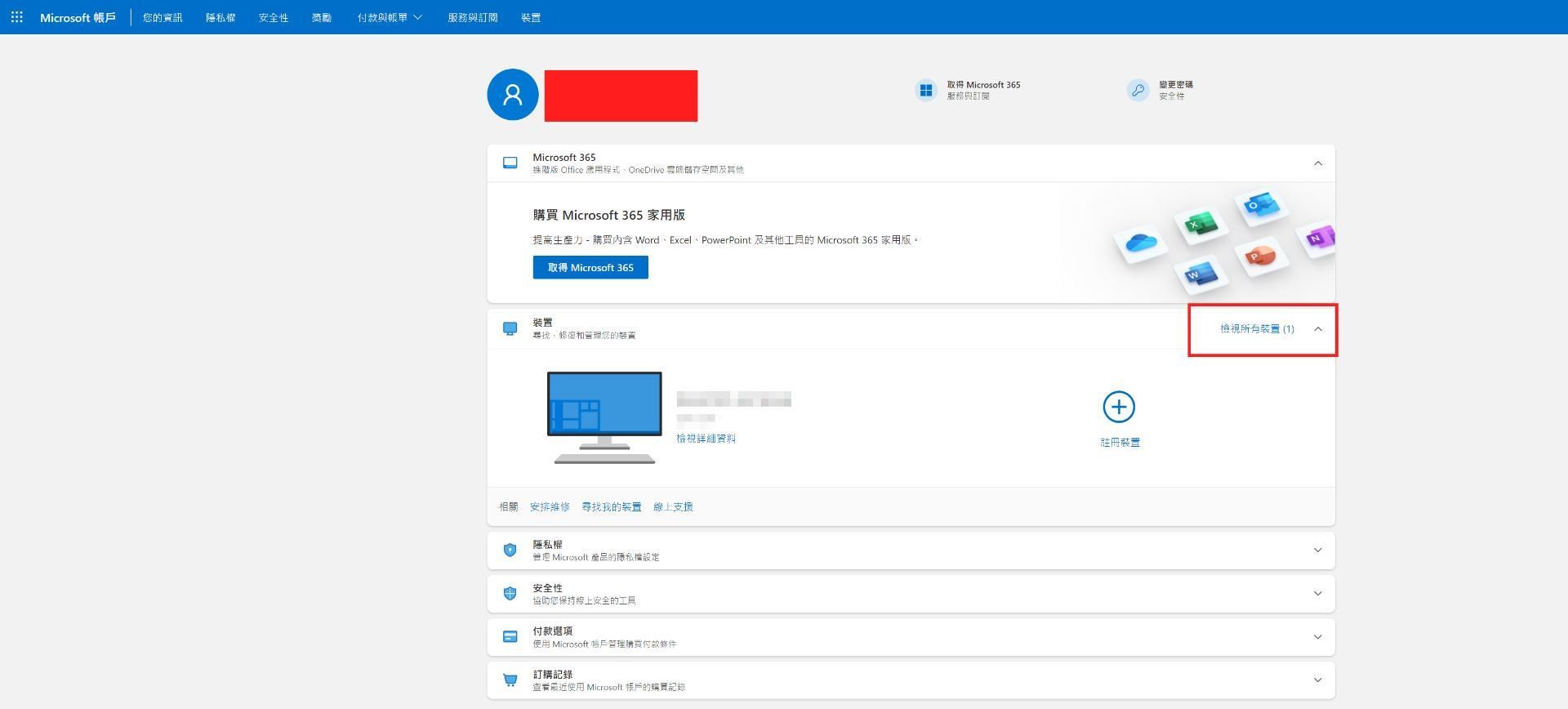
Task: Collapse the 裝置 section chevron
Action: 1317,329
